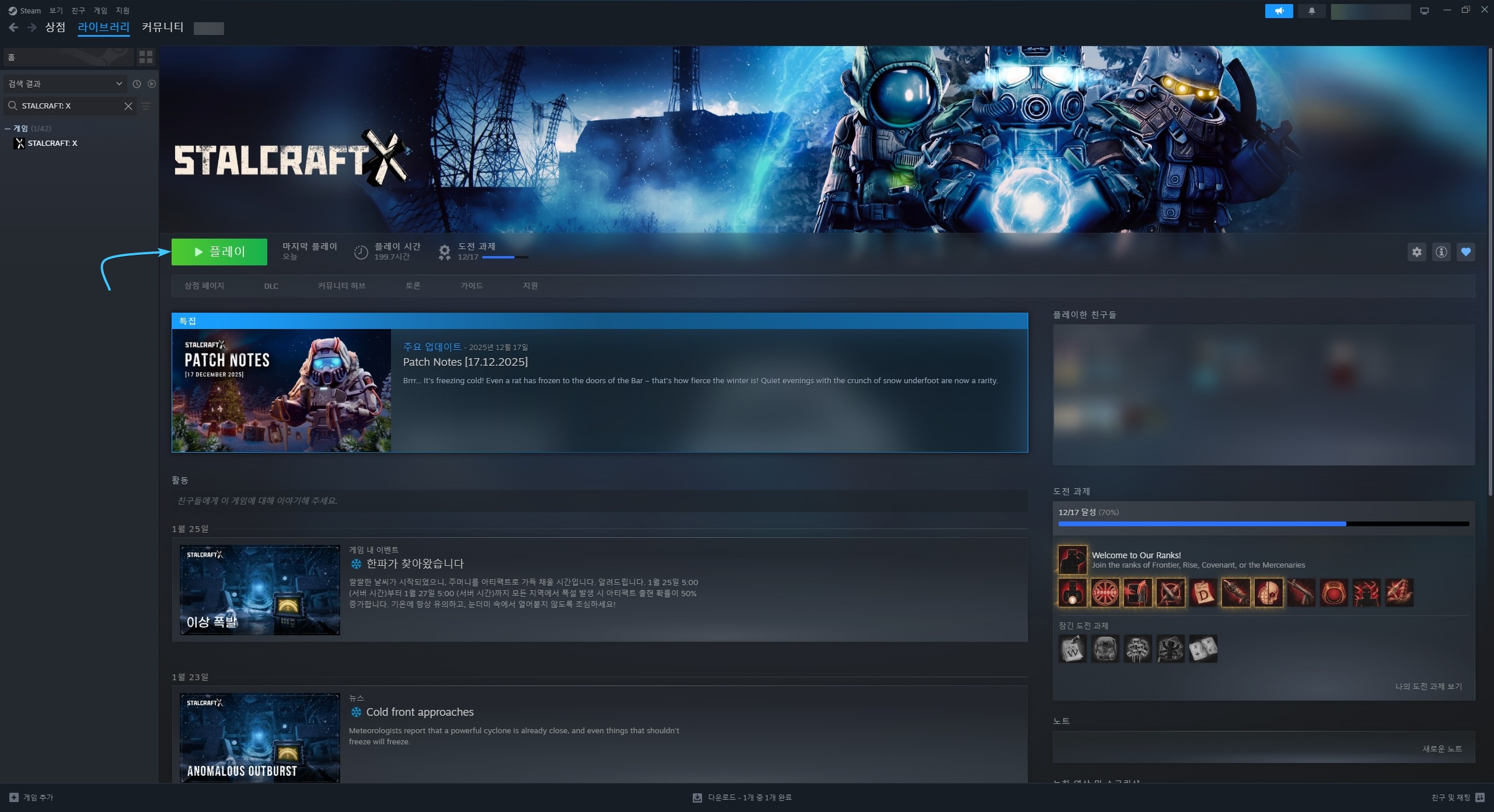The width and height of the screenshot is (1494, 812).
Task: Click 게임 추가 plus icon
Action: (14, 797)
